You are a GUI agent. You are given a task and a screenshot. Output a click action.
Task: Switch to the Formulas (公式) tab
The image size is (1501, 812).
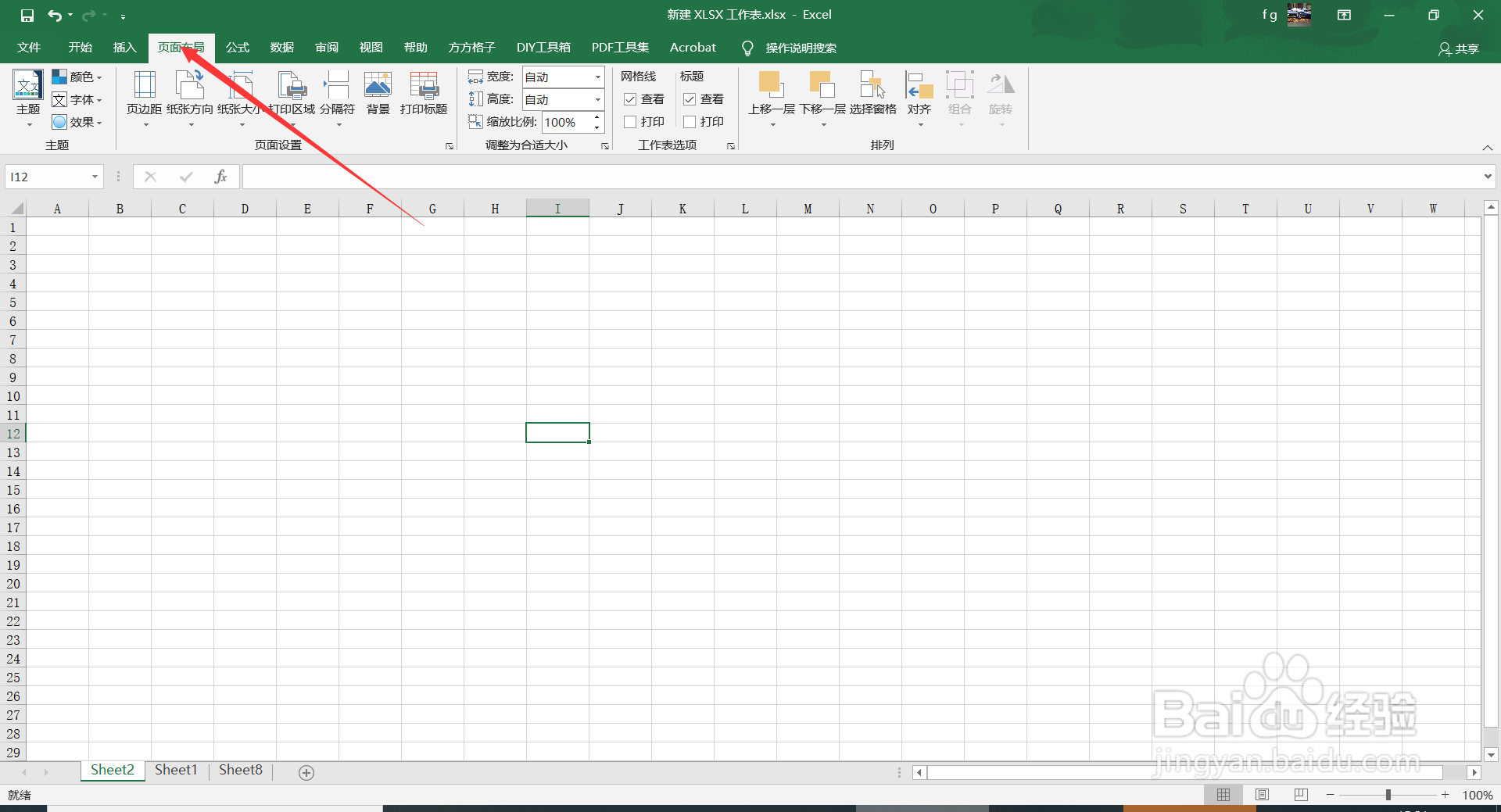click(238, 48)
